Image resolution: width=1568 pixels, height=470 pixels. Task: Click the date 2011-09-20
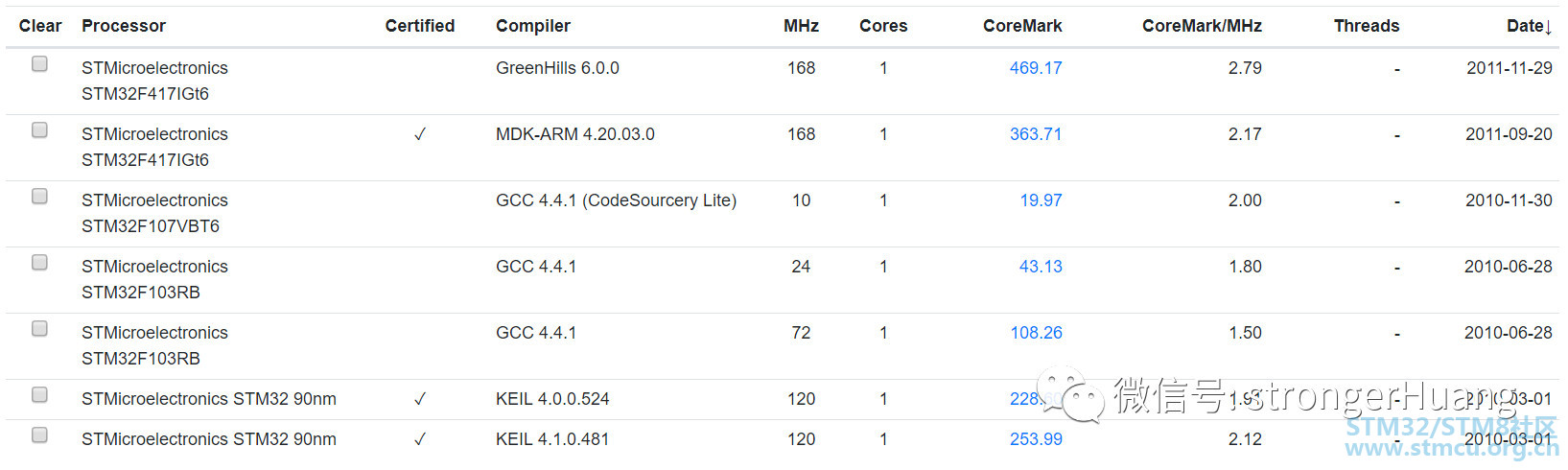click(x=1509, y=134)
